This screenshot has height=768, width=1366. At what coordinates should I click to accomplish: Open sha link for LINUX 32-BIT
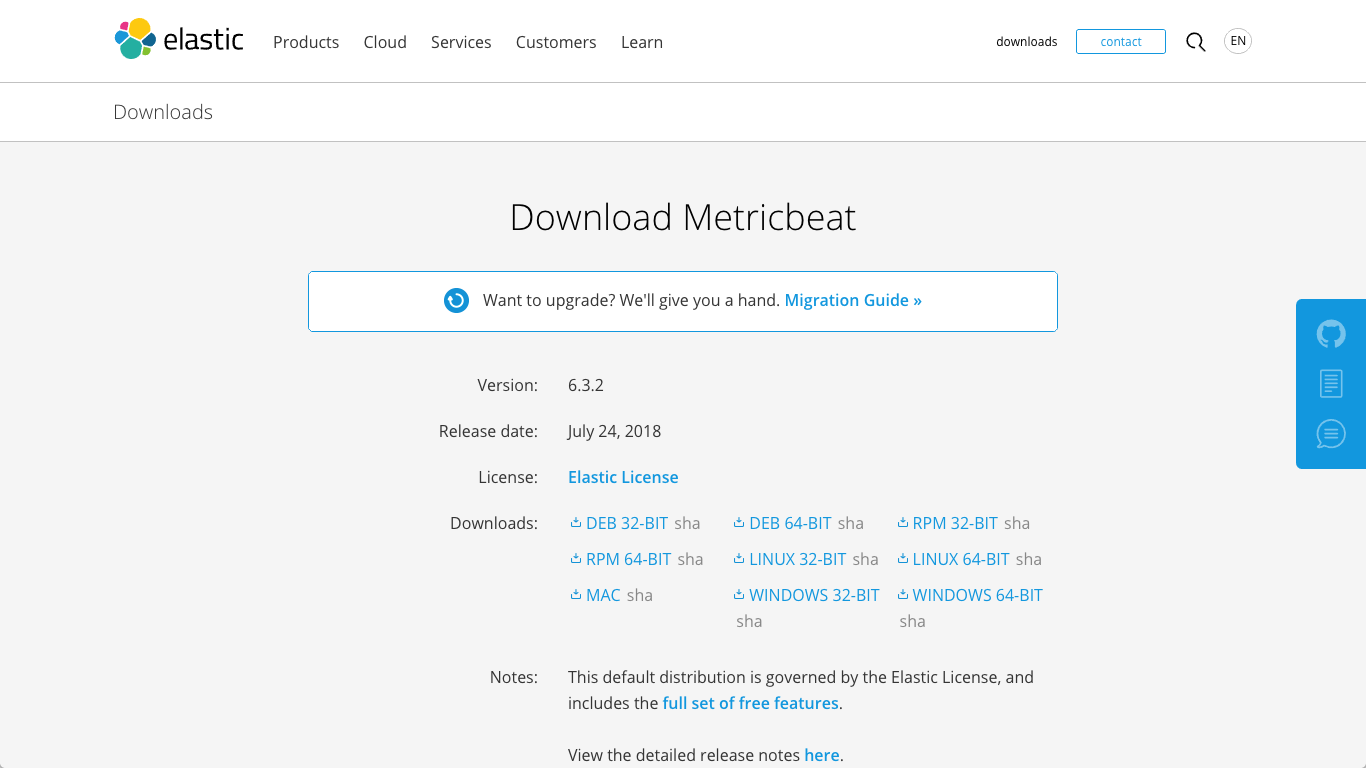click(x=866, y=559)
